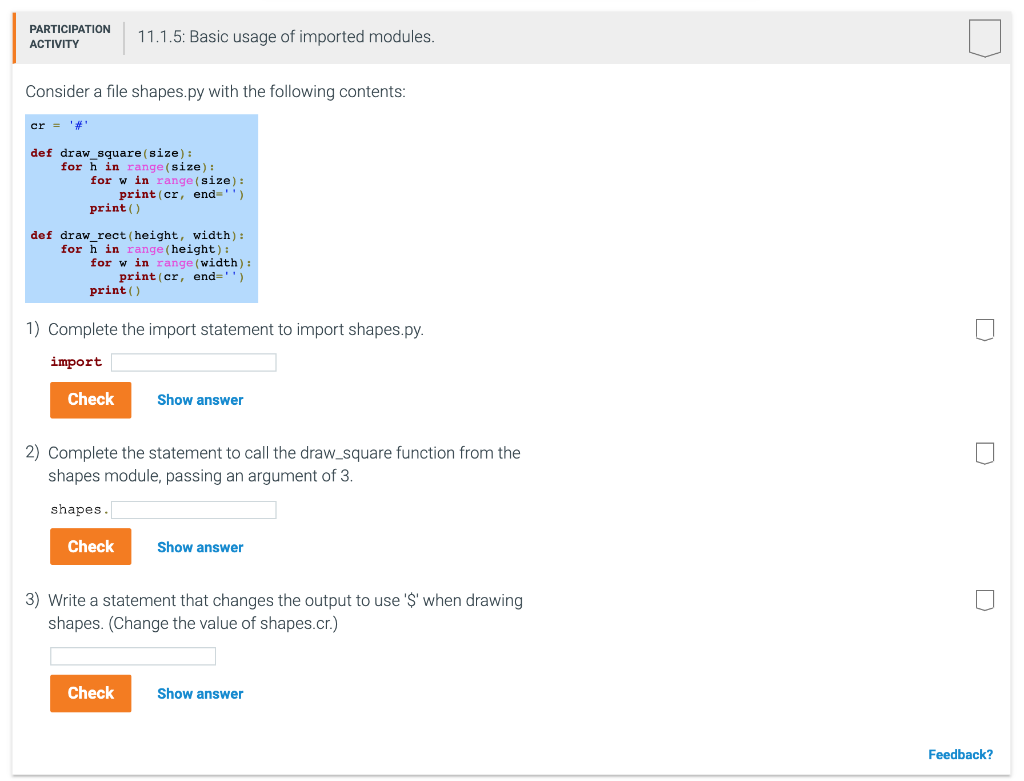Screen dimensions: 1024x781
Task: Click the ribbon icon beside question 2
Action: coord(984,453)
